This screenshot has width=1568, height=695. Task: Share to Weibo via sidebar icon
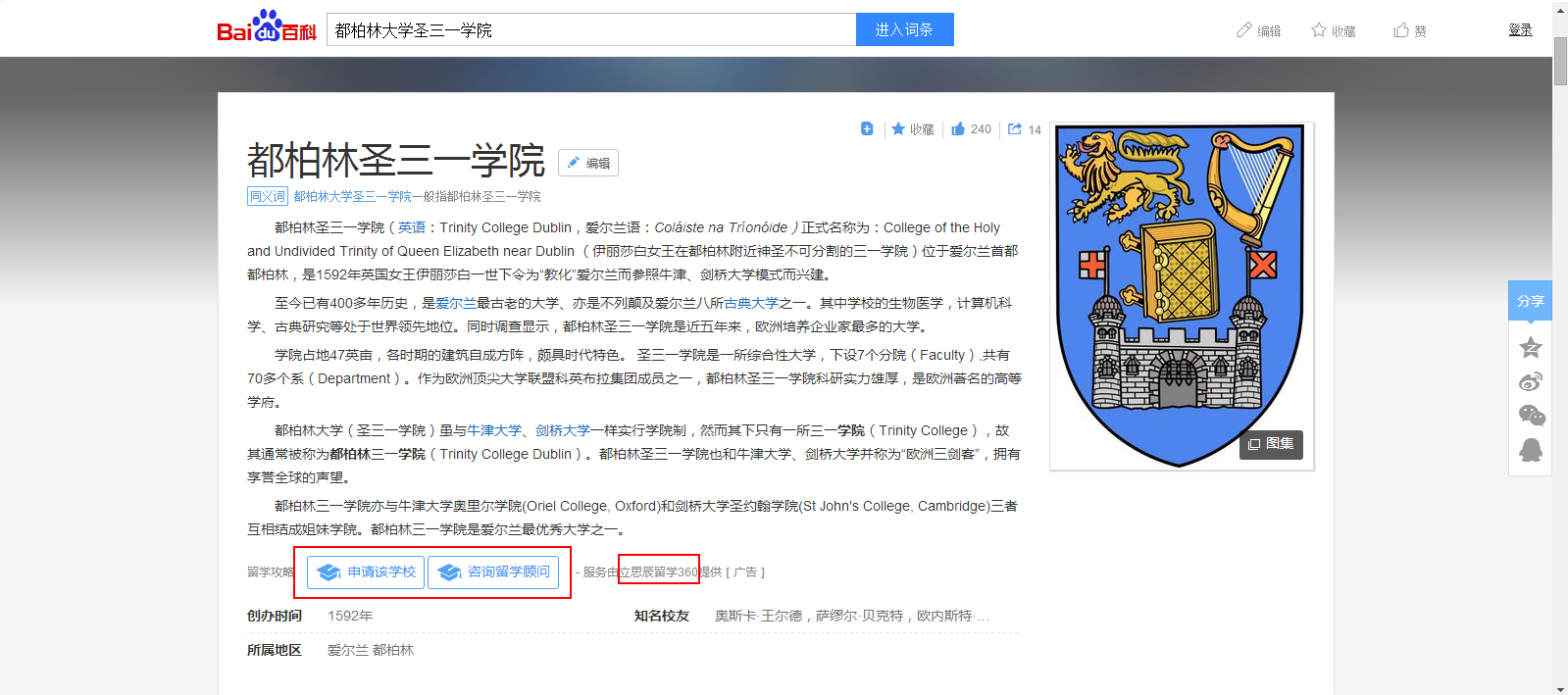[x=1530, y=381]
